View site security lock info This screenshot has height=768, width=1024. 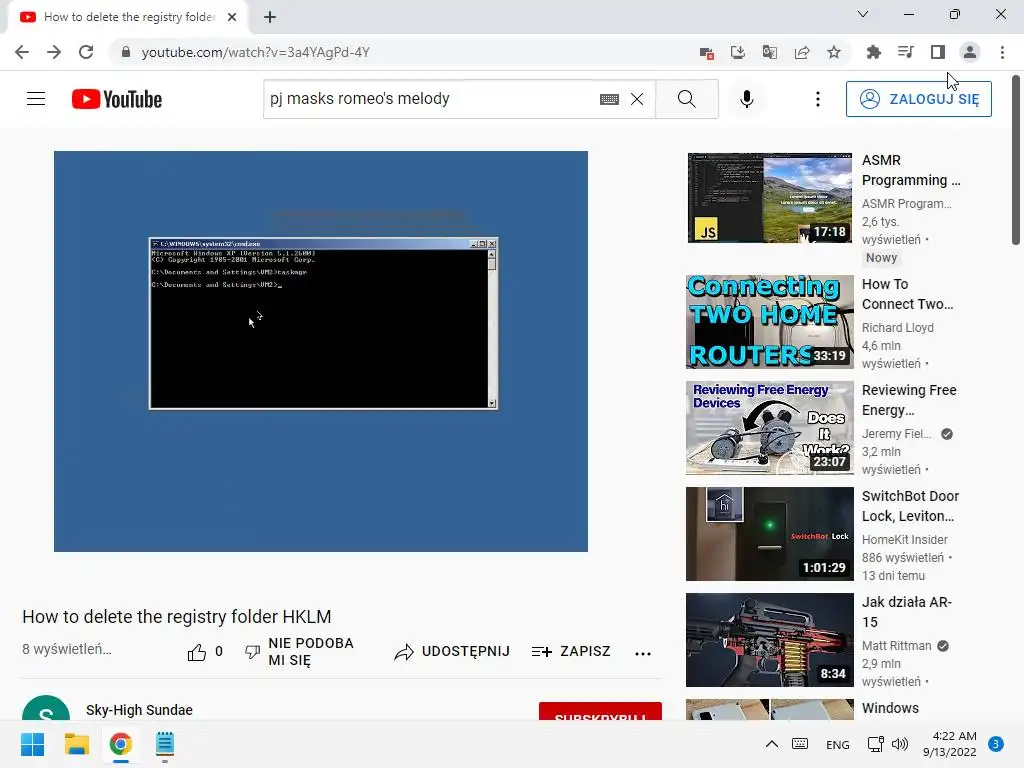(126, 52)
